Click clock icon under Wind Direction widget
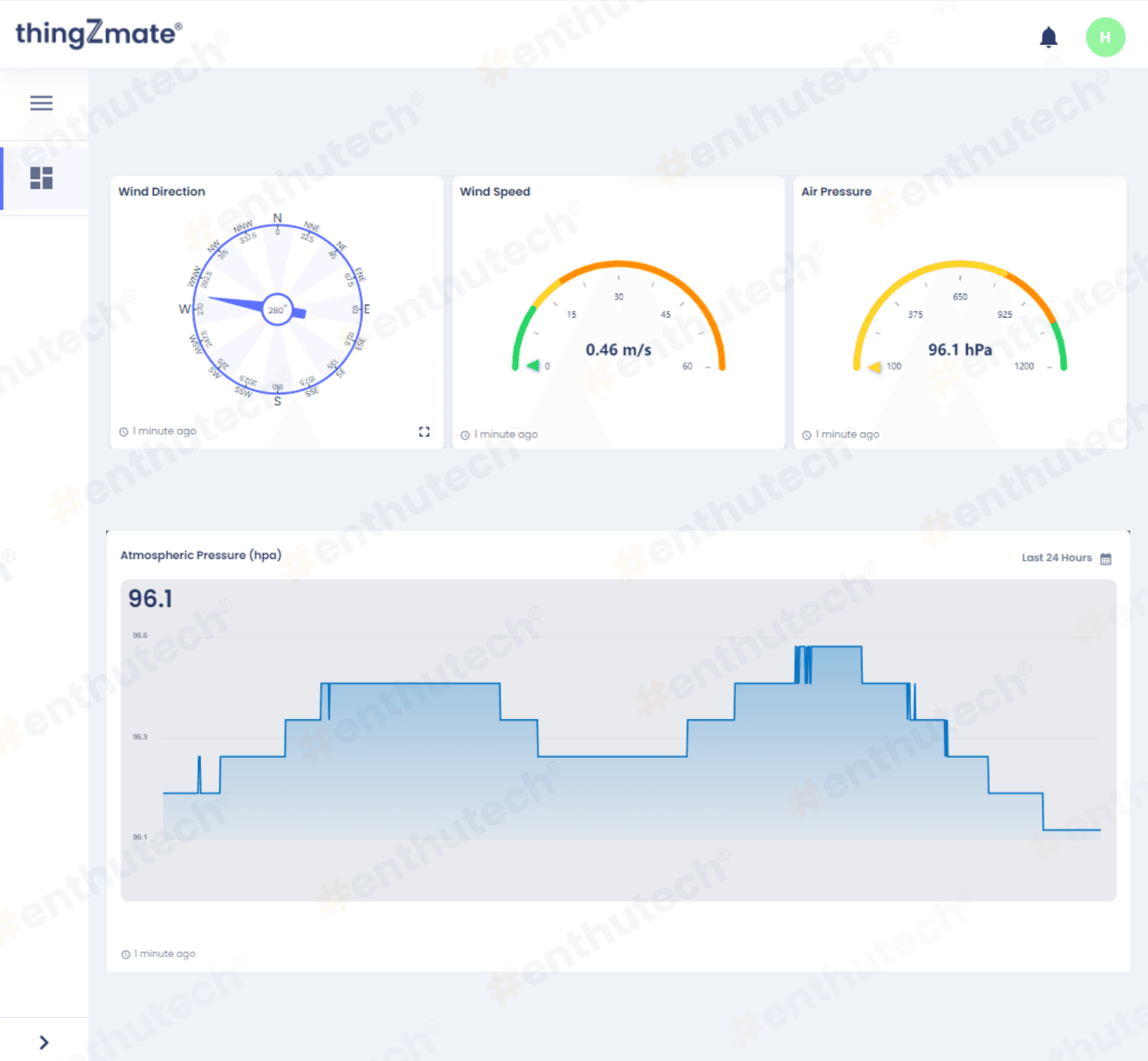1148x1061 pixels. point(124,432)
